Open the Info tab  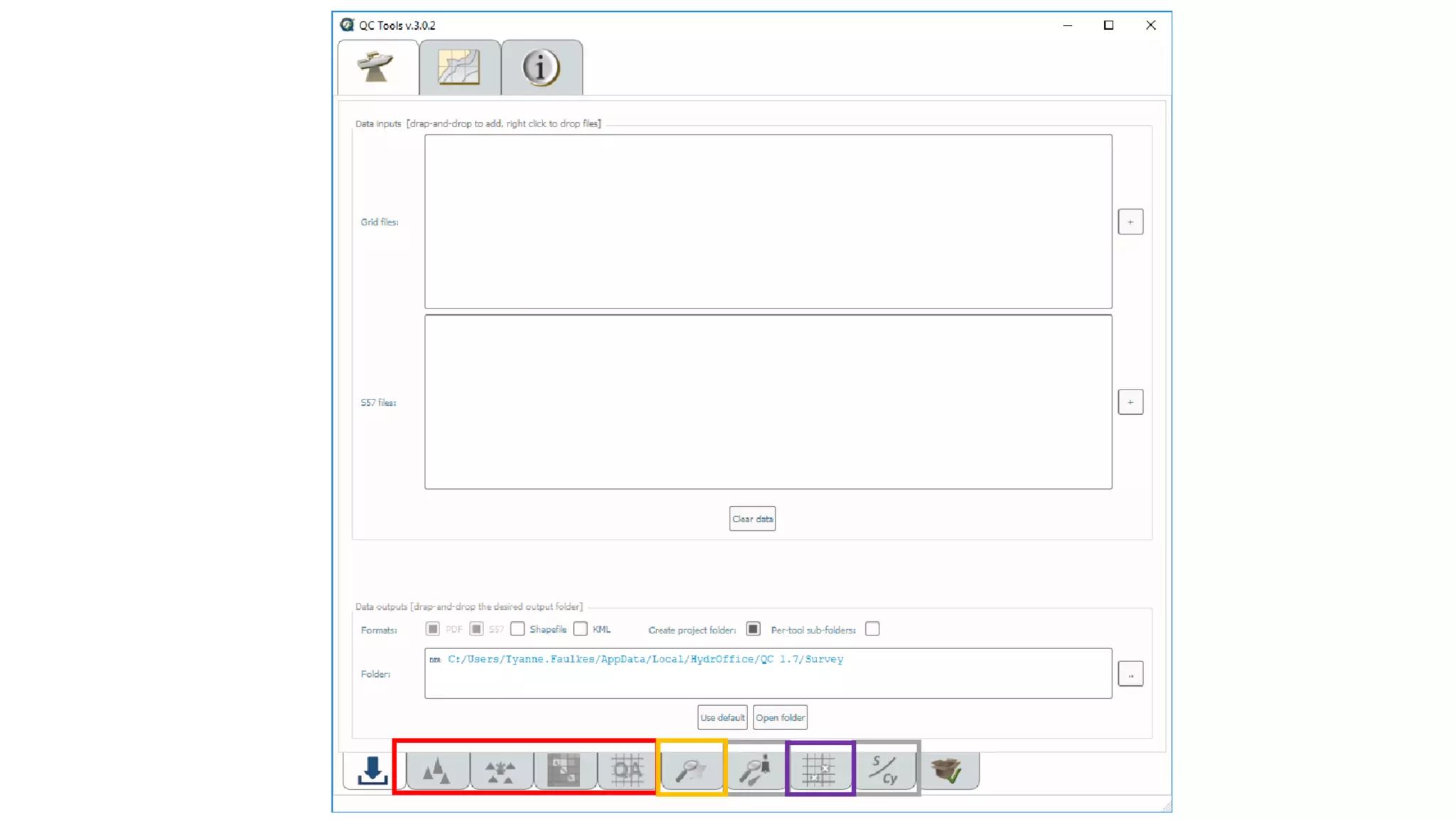pyautogui.click(x=541, y=68)
